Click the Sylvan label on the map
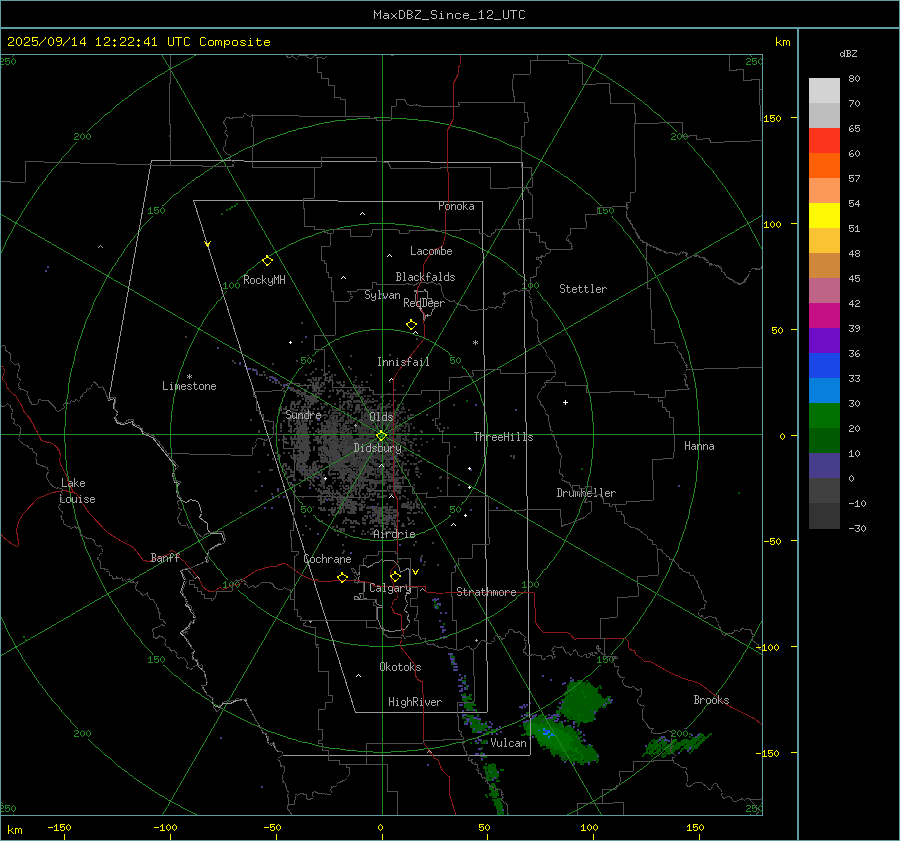 (382, 295)
